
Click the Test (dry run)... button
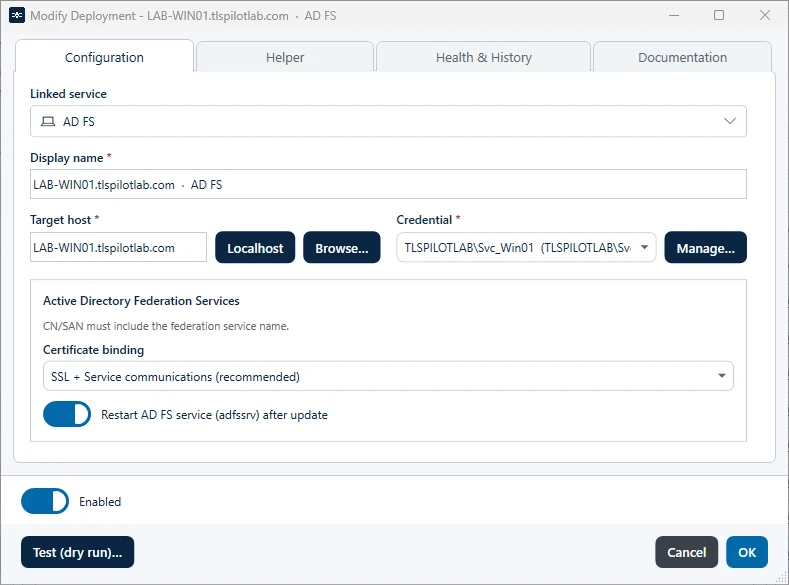77,552
